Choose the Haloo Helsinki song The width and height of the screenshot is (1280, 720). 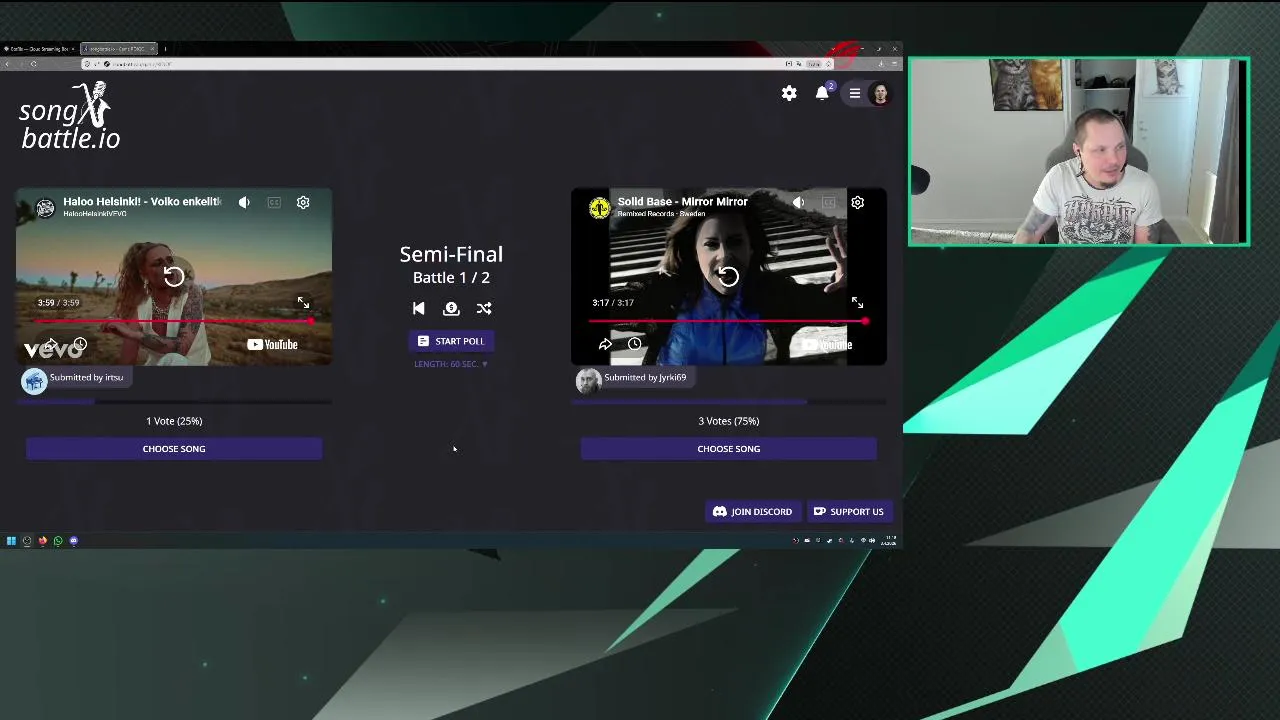(x=174, y=449)
